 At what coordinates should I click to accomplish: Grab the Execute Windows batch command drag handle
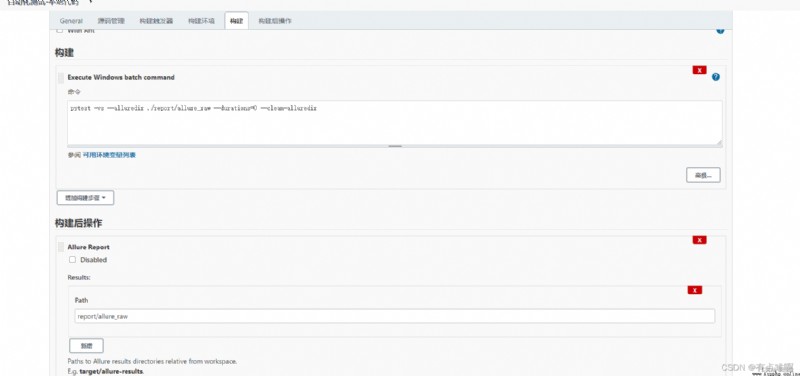61,78
